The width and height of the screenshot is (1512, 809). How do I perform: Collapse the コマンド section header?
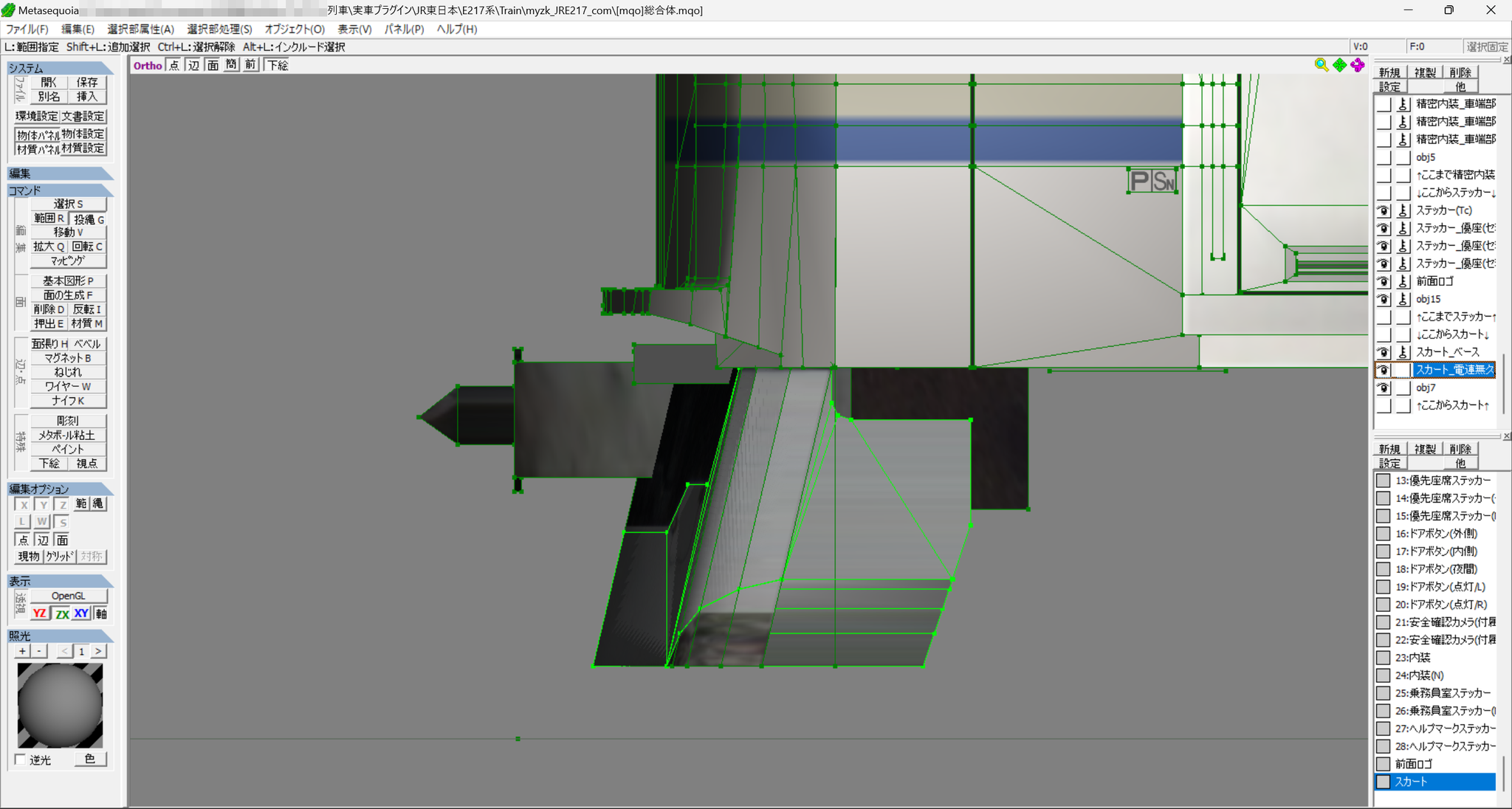point(61,190)
